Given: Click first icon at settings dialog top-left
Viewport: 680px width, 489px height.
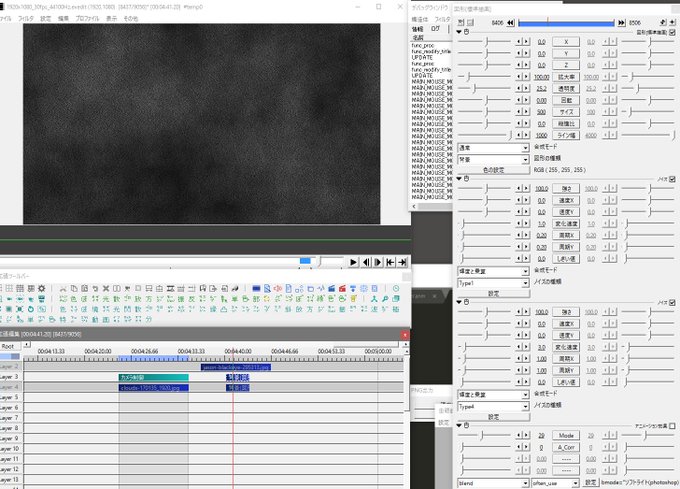Looking at the screenshot, I should [x=461, y=22].
